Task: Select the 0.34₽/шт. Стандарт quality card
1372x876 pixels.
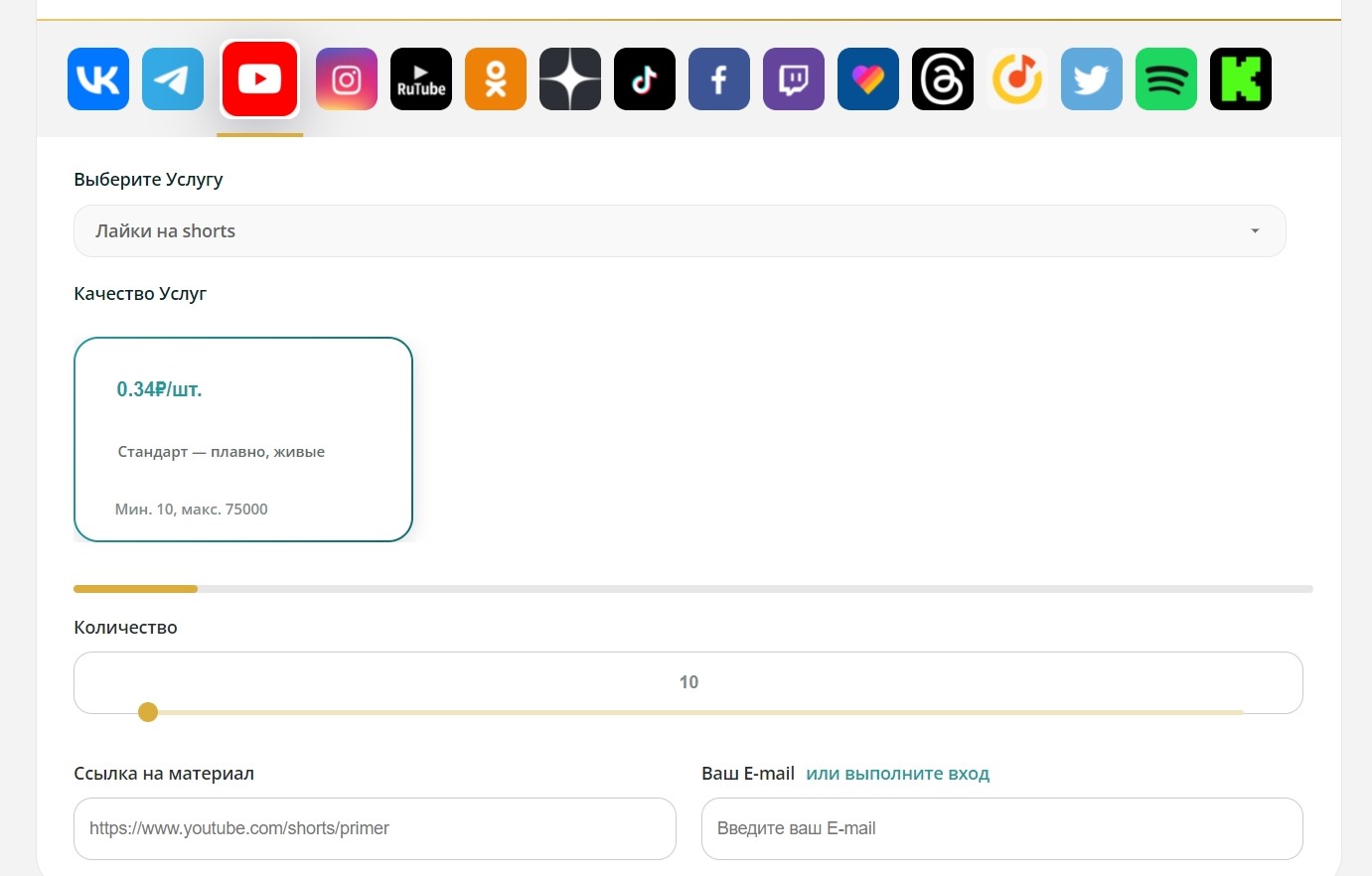Action: click(243, 439)
